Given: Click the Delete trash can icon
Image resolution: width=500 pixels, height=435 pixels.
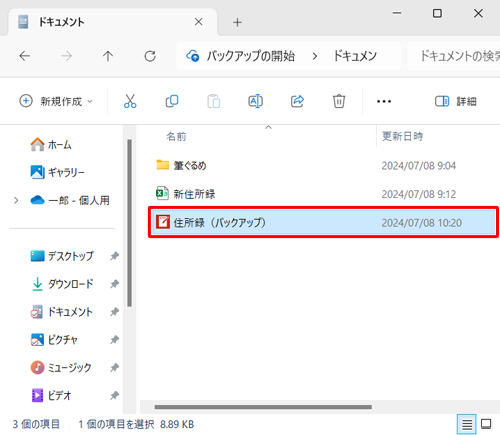Looking at the screenshot, I should tap(339, 101).
